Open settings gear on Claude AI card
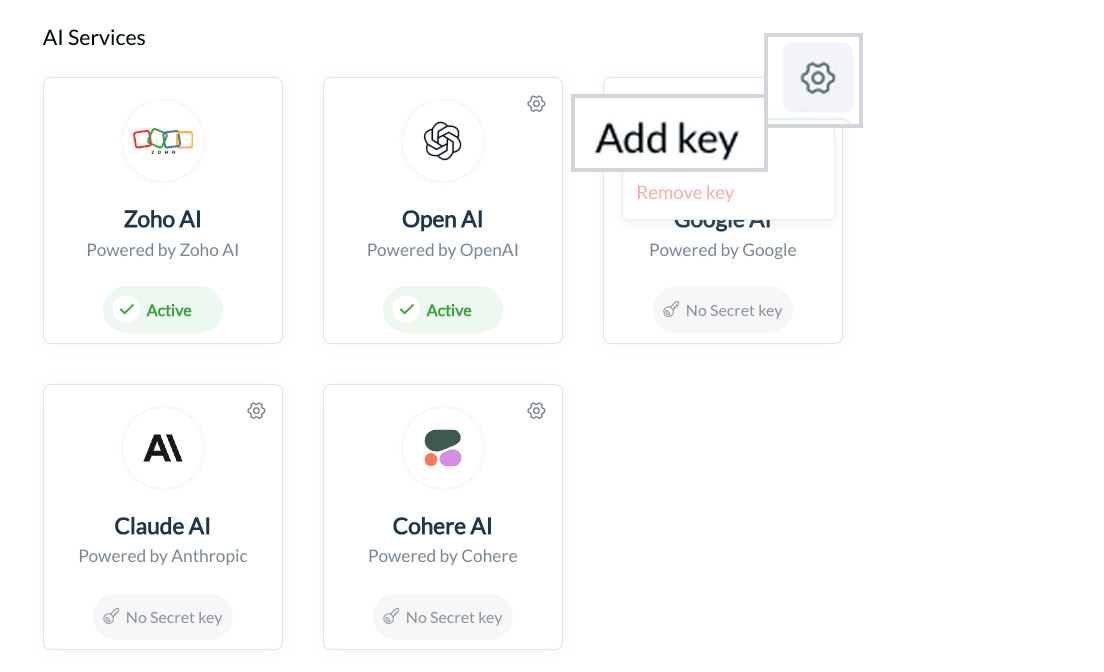Image resolution: width=1104 pixels, height=672 pixels. click(256, 411)
